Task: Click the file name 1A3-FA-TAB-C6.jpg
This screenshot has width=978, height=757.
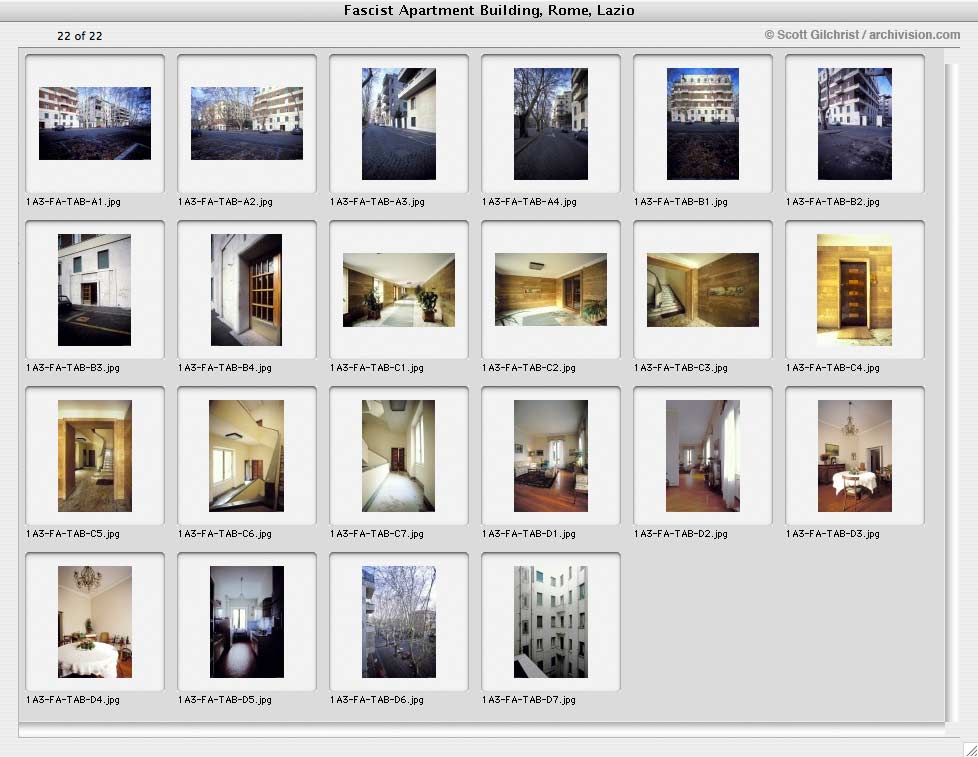Action: tap(225, 534)
